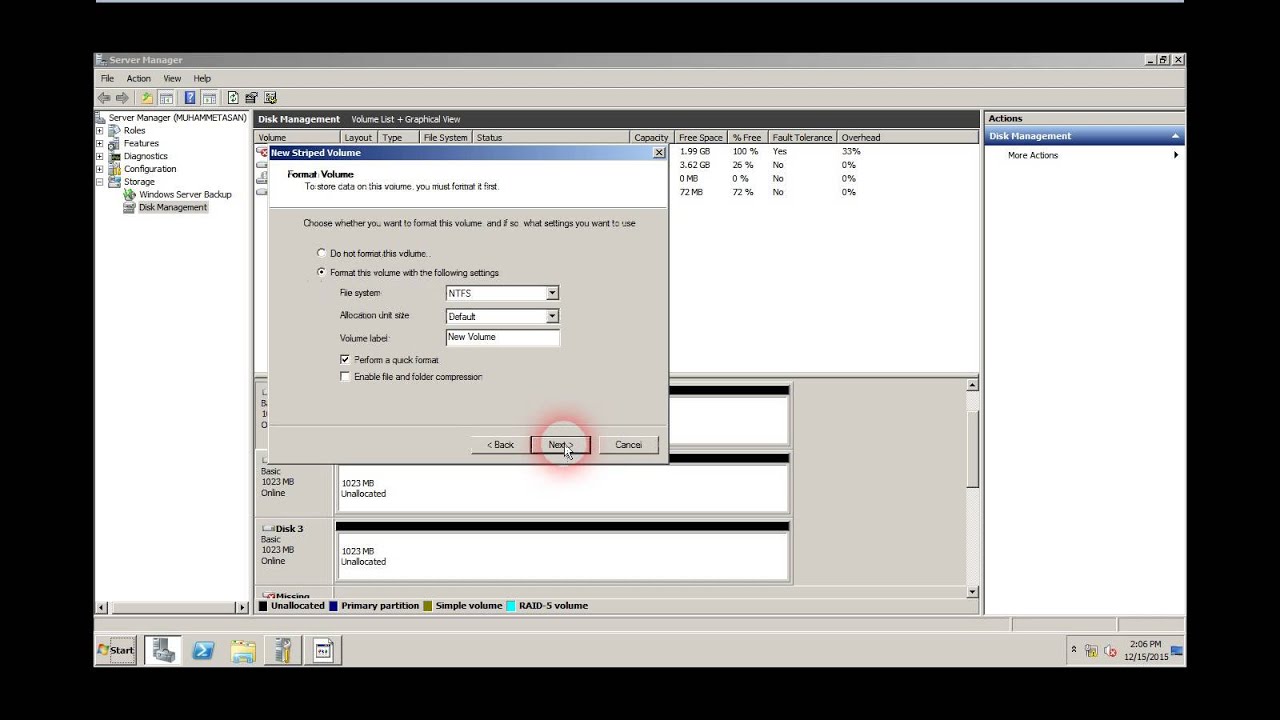Screen dimensions: 1280x720
Task: Click the Refresh toolbar icon
Action: click(x=233, y=98)
